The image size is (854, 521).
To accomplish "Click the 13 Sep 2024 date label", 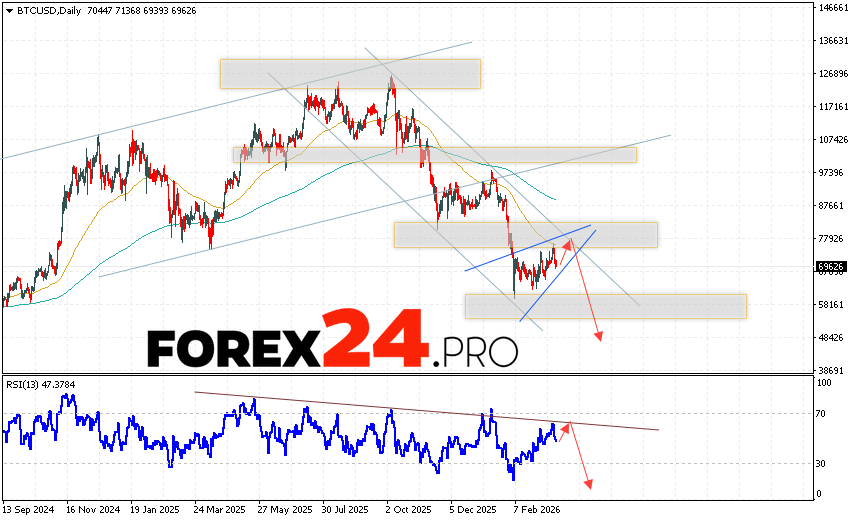I will (27, 507).
